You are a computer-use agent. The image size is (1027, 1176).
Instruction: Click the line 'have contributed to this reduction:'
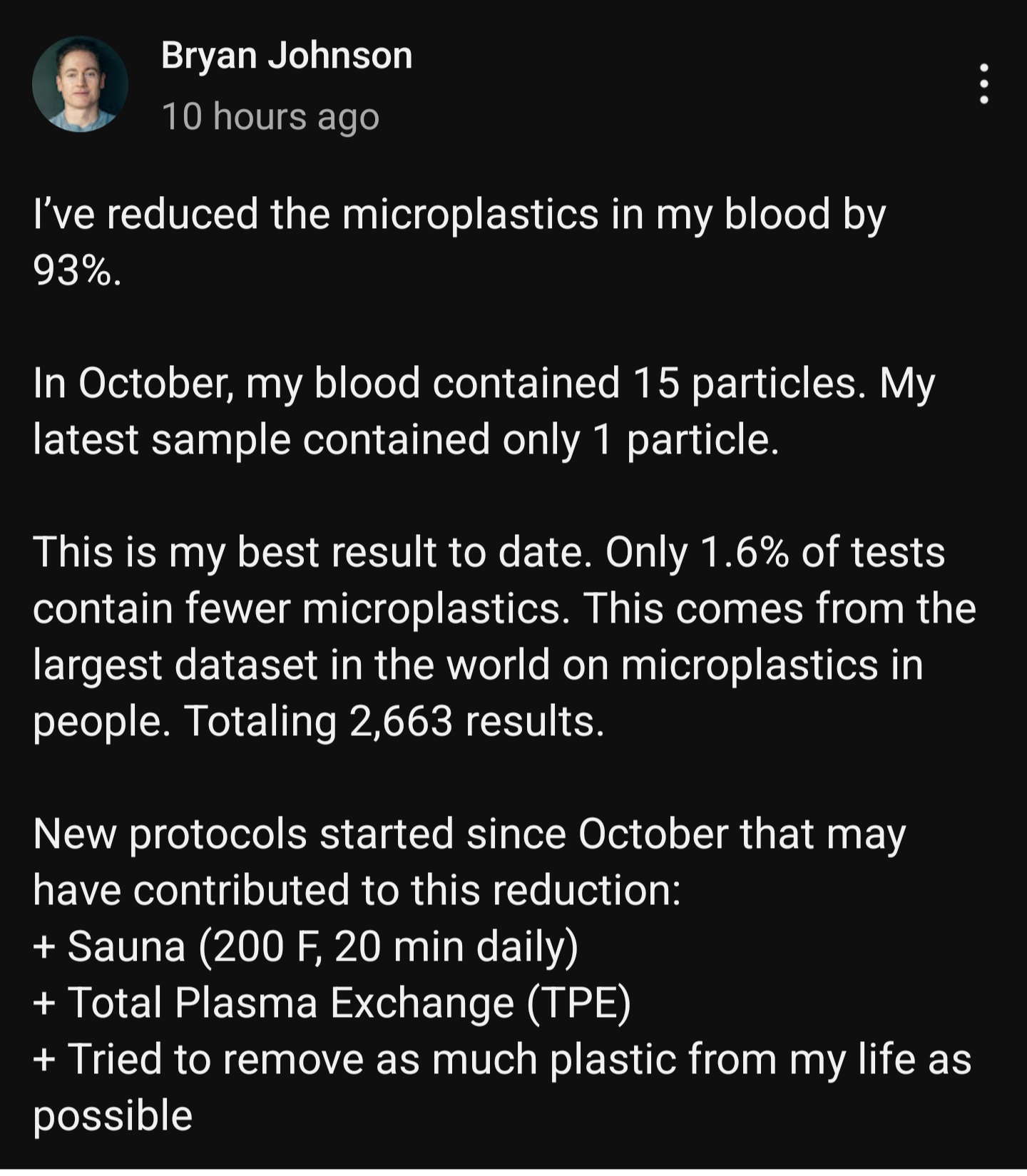(357, 891)
